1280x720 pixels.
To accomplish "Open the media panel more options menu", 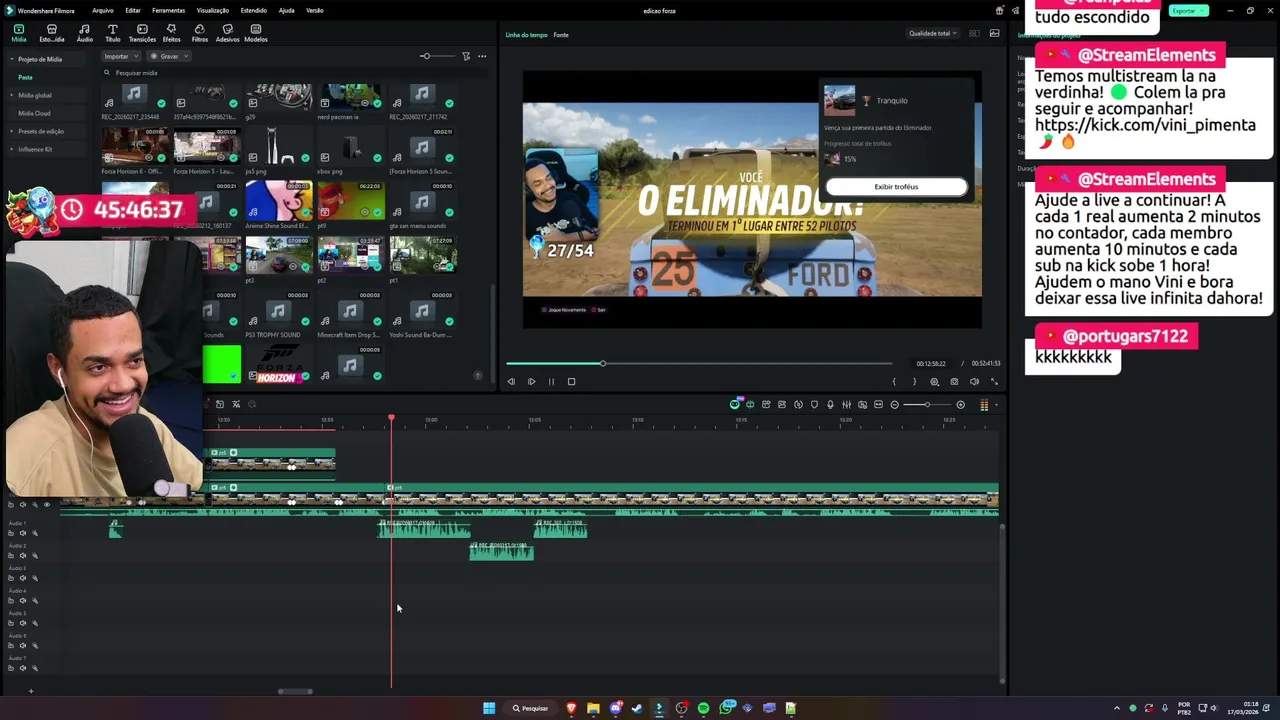I will [482, 56].
